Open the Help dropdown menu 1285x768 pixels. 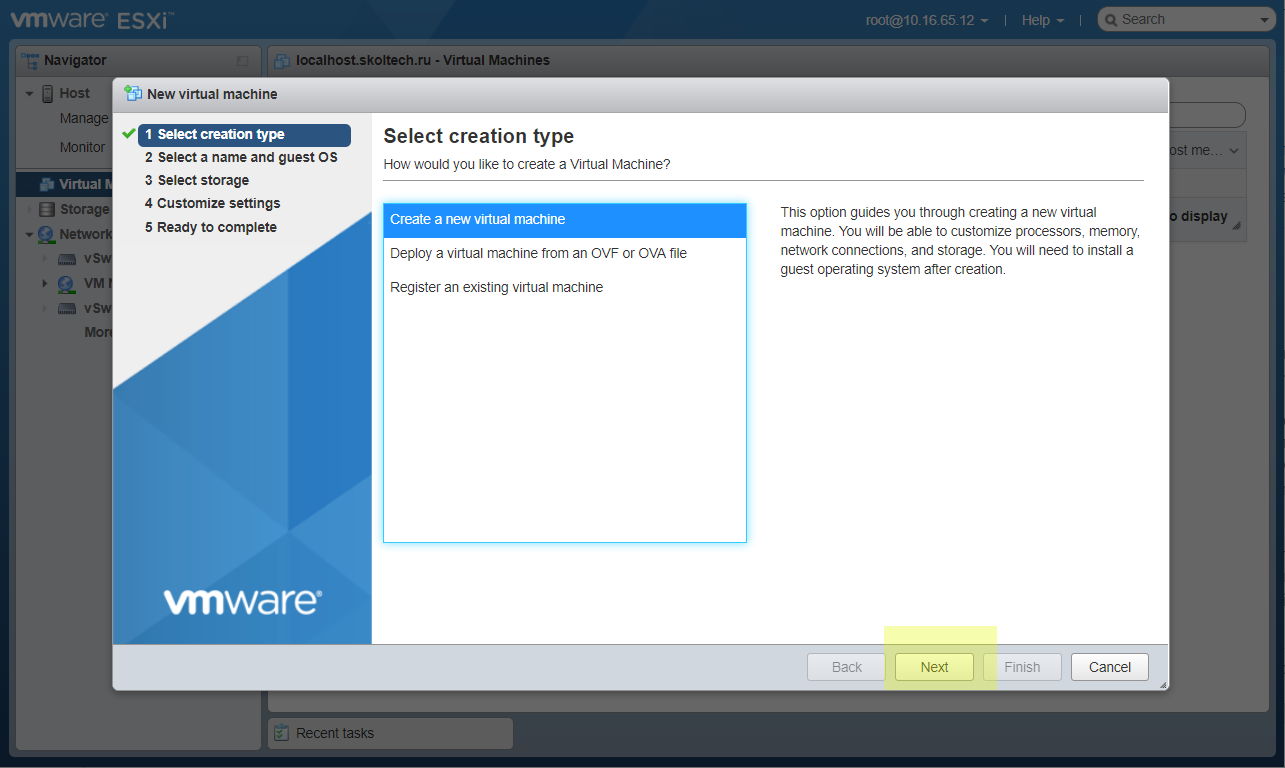[1043, 20]
